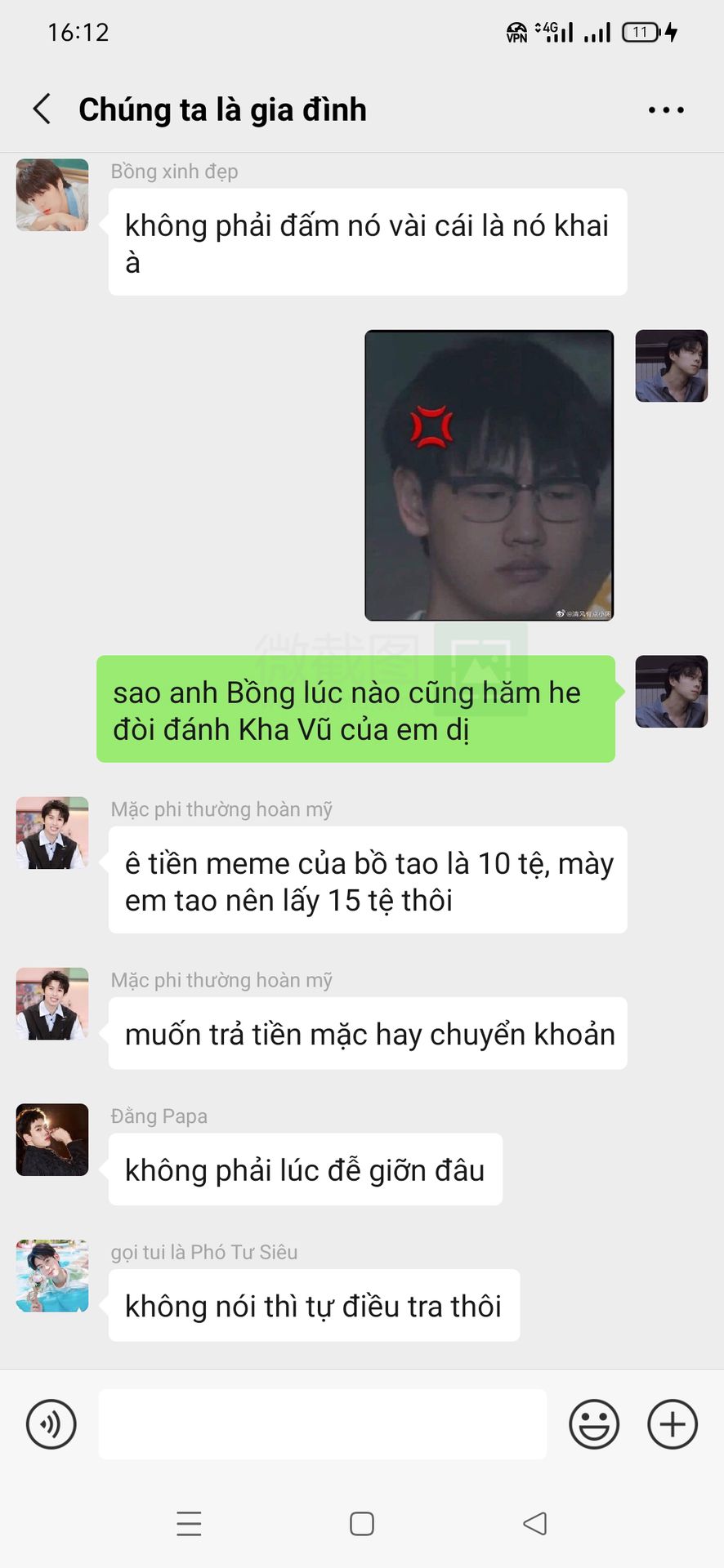
Task: Switch to voice message input
Action: point(51,1424)
